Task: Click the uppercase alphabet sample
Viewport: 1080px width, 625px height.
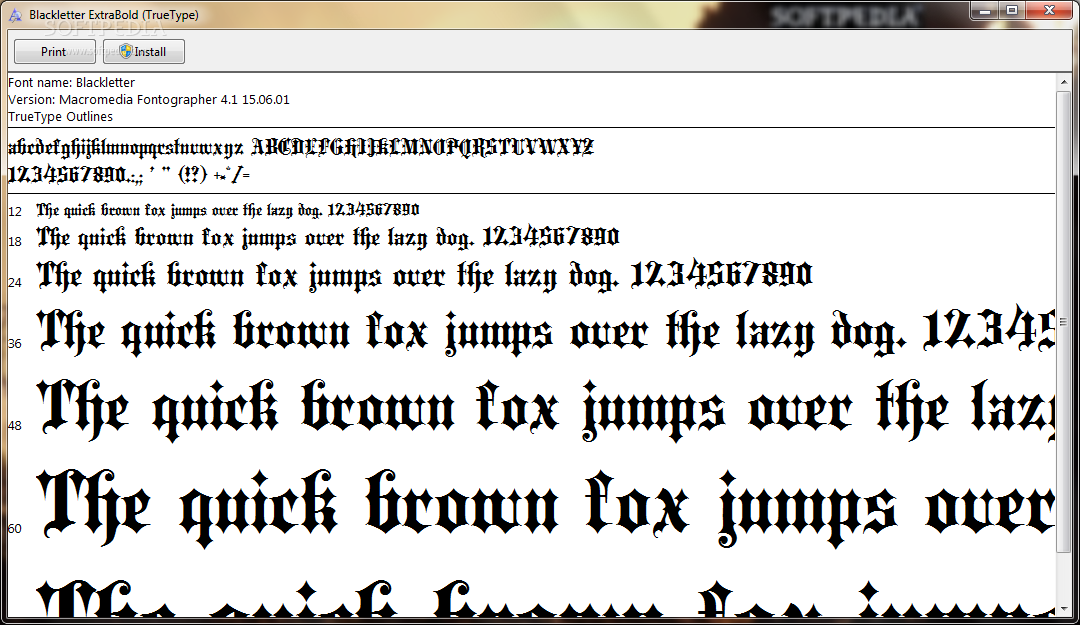Action: (422, 147)
